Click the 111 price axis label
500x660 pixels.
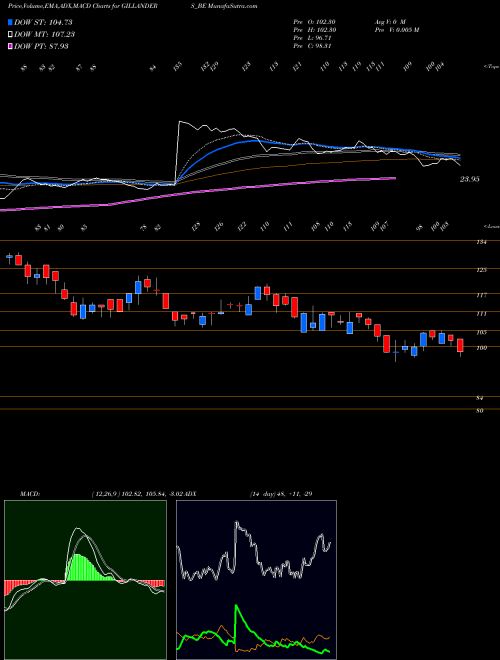[x=482, y=314]
